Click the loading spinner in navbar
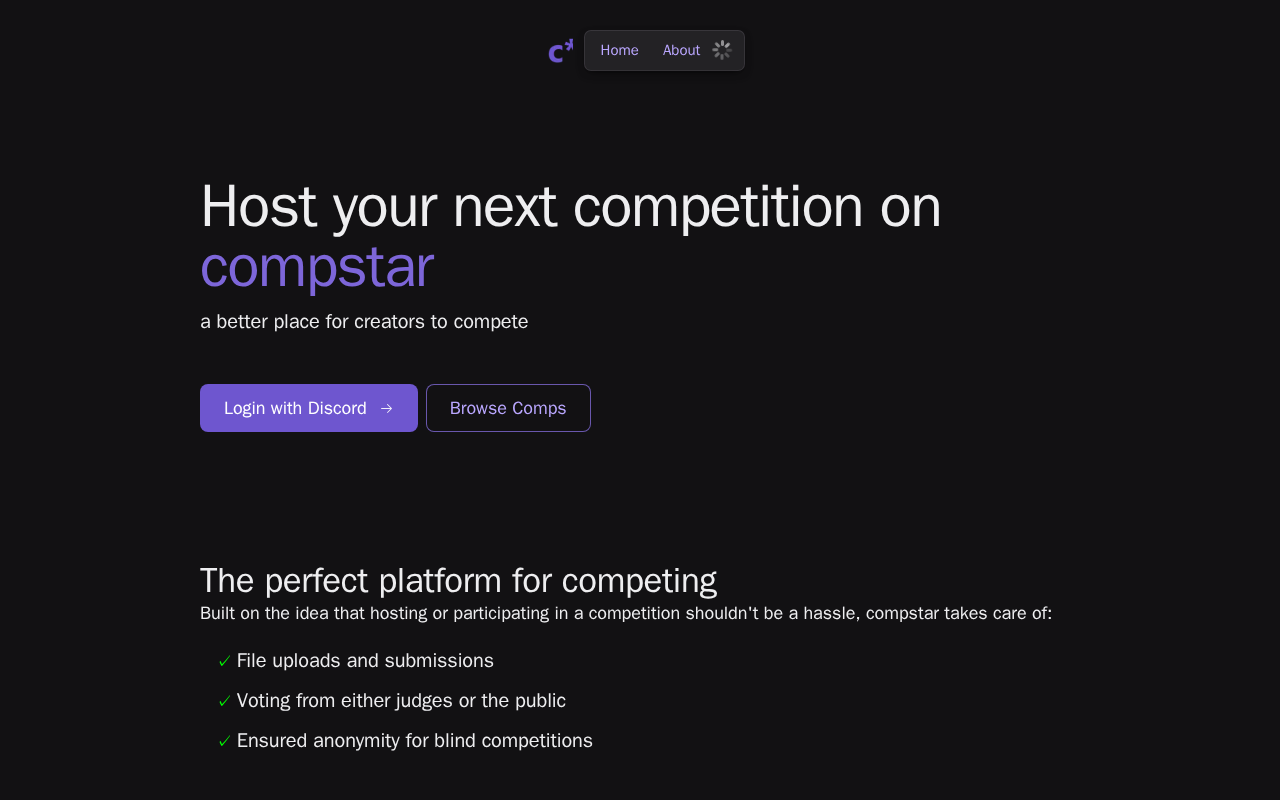 point(722,50)
